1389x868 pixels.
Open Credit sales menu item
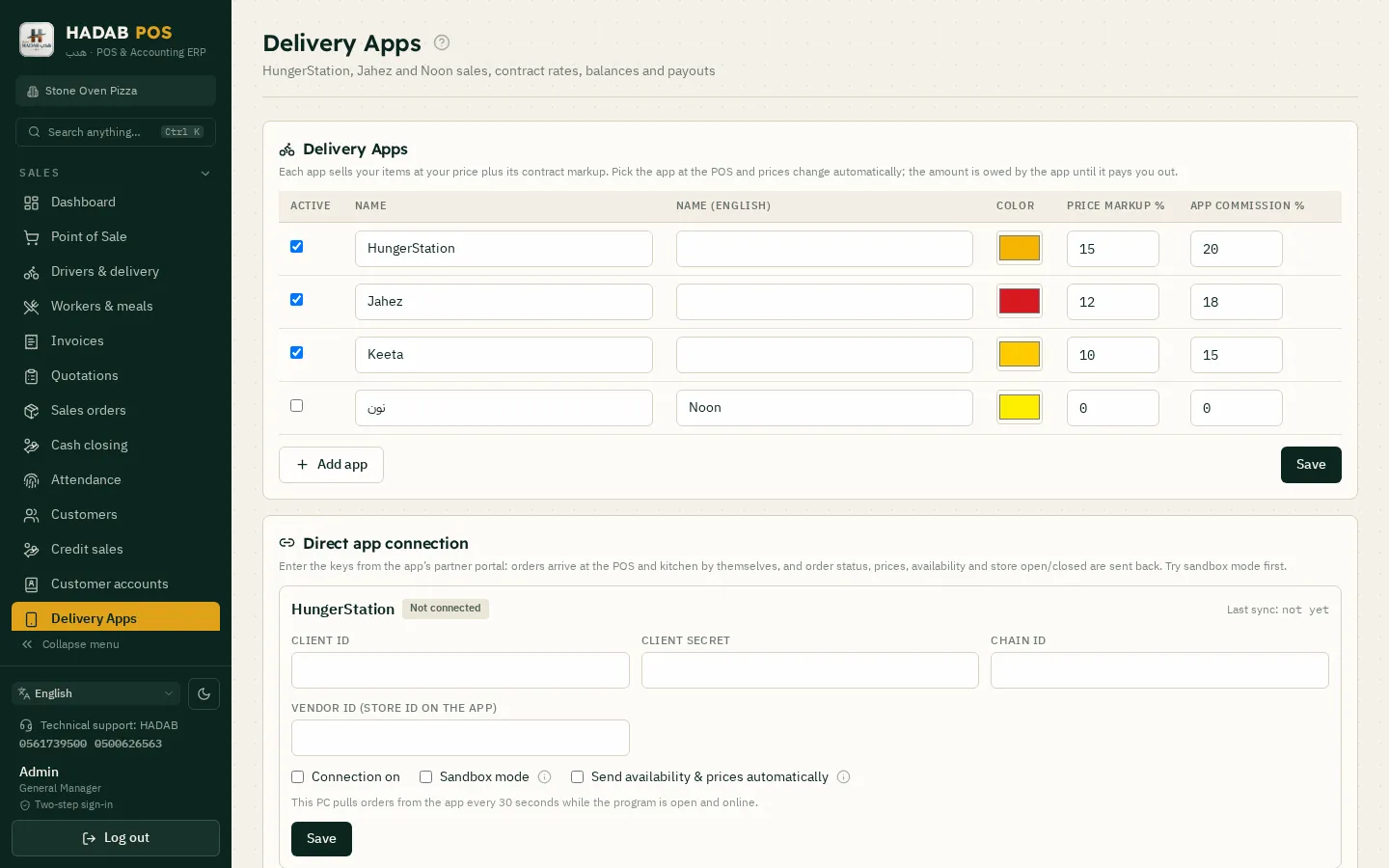(116, 550)
